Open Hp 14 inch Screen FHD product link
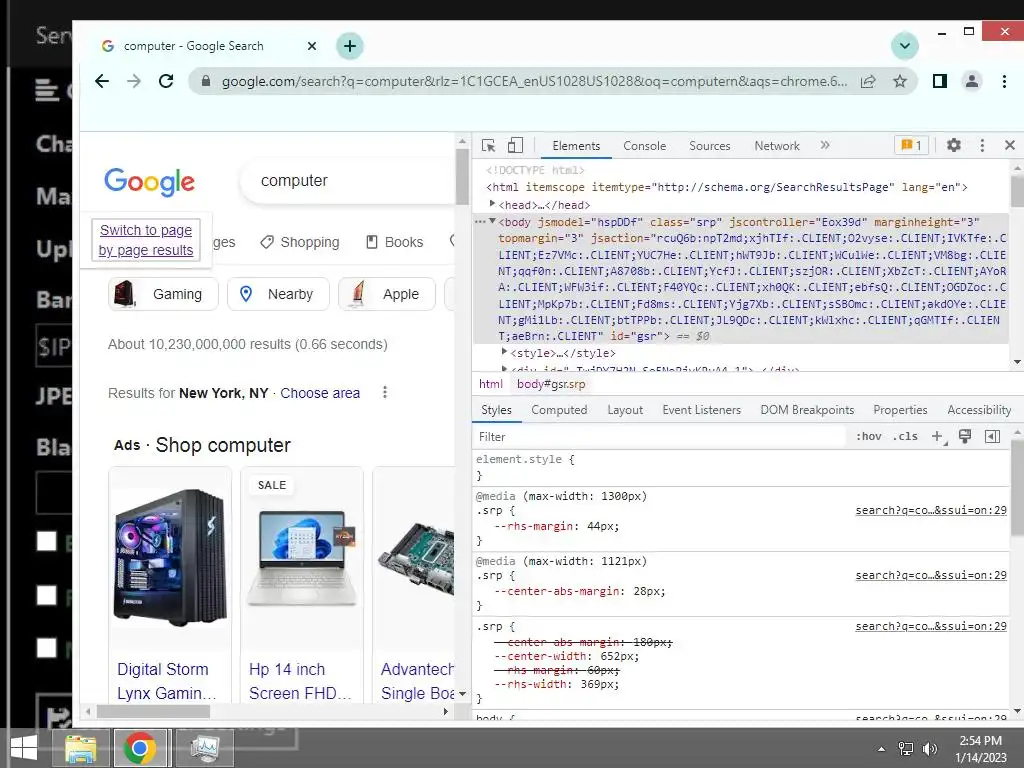Screen dimensions: 1024x768 click(300, 681)
